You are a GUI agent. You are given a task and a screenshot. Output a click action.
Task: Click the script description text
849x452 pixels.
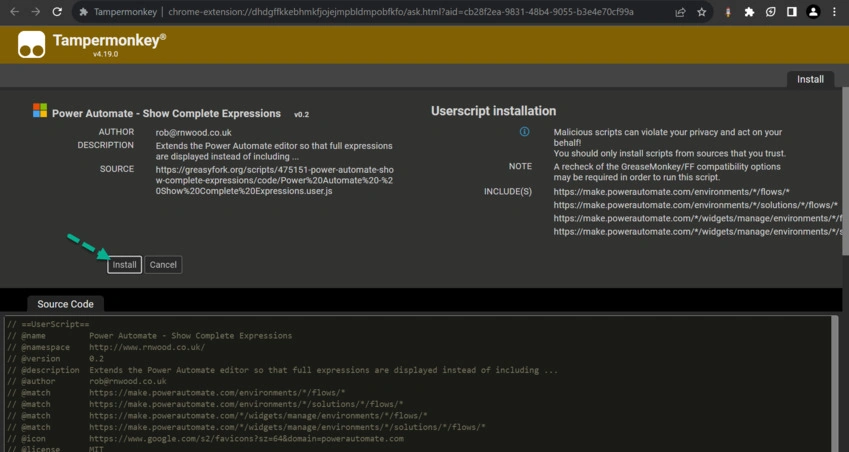point(274,151)
